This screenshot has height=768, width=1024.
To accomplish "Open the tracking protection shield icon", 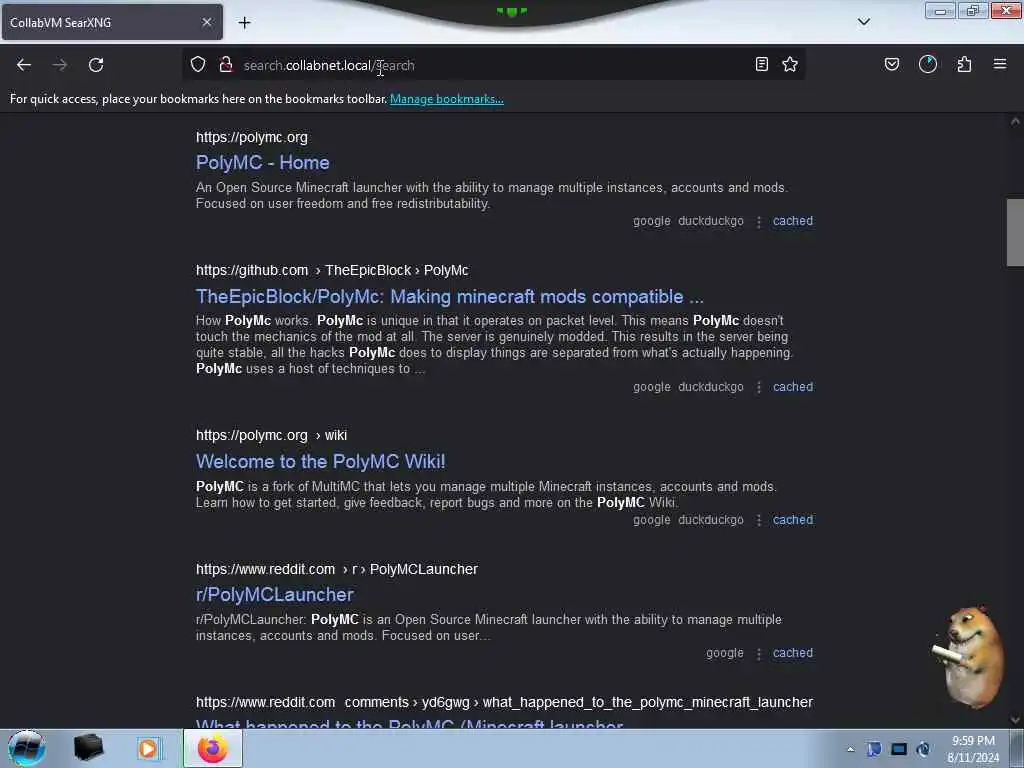I will tap(198, 64).
